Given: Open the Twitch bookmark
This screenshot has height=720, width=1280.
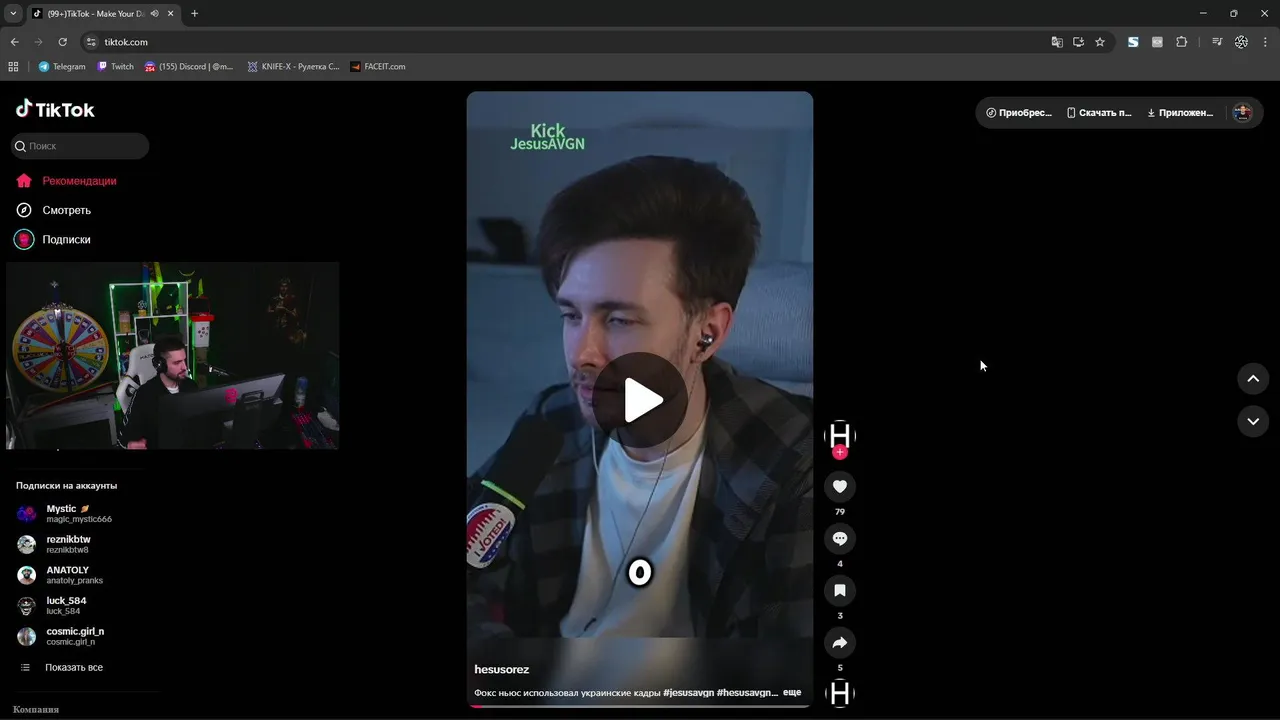Looking at the screenshot, I should tap(115, 67).
